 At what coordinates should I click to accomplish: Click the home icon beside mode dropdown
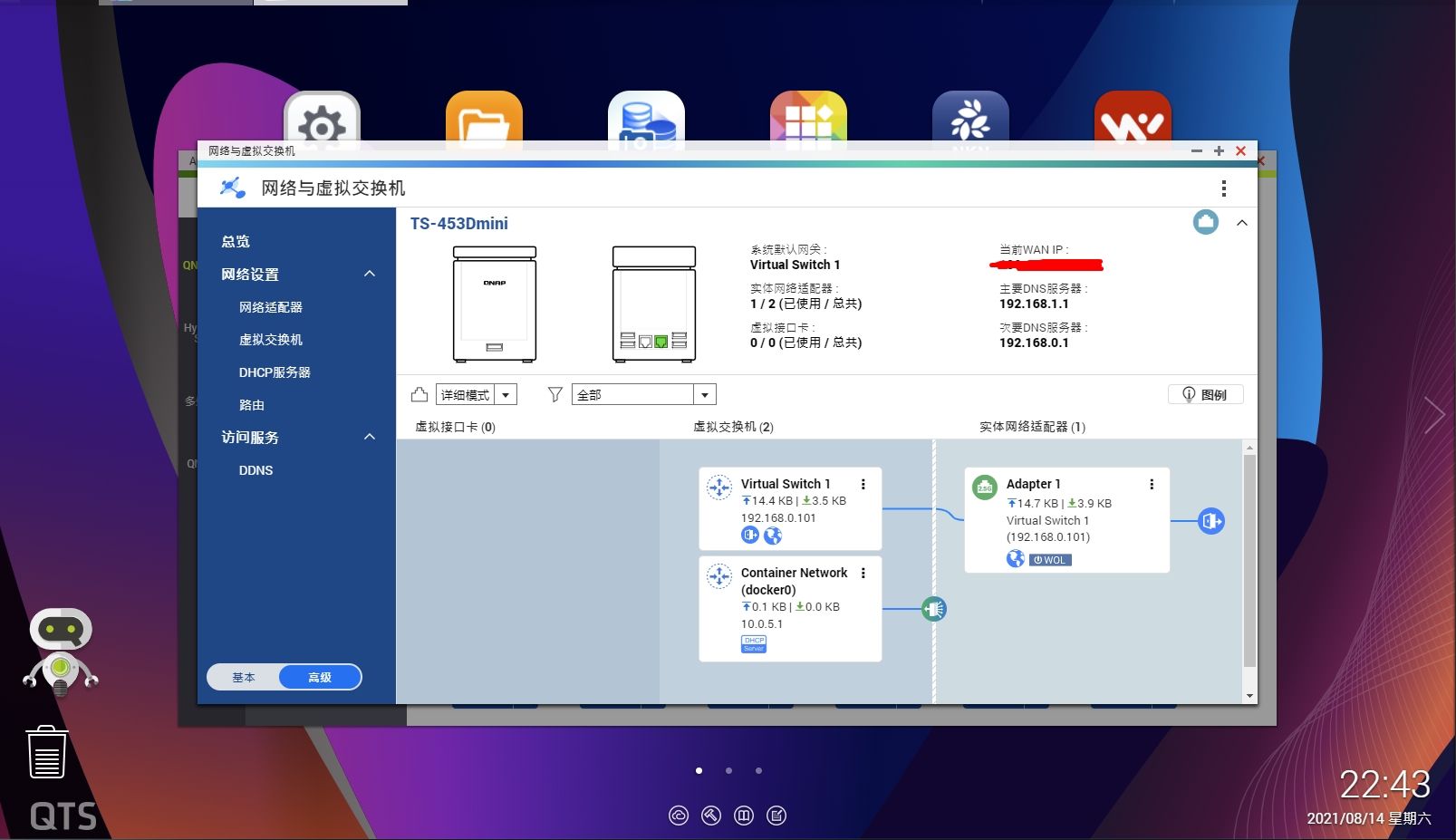click(419, 394)
